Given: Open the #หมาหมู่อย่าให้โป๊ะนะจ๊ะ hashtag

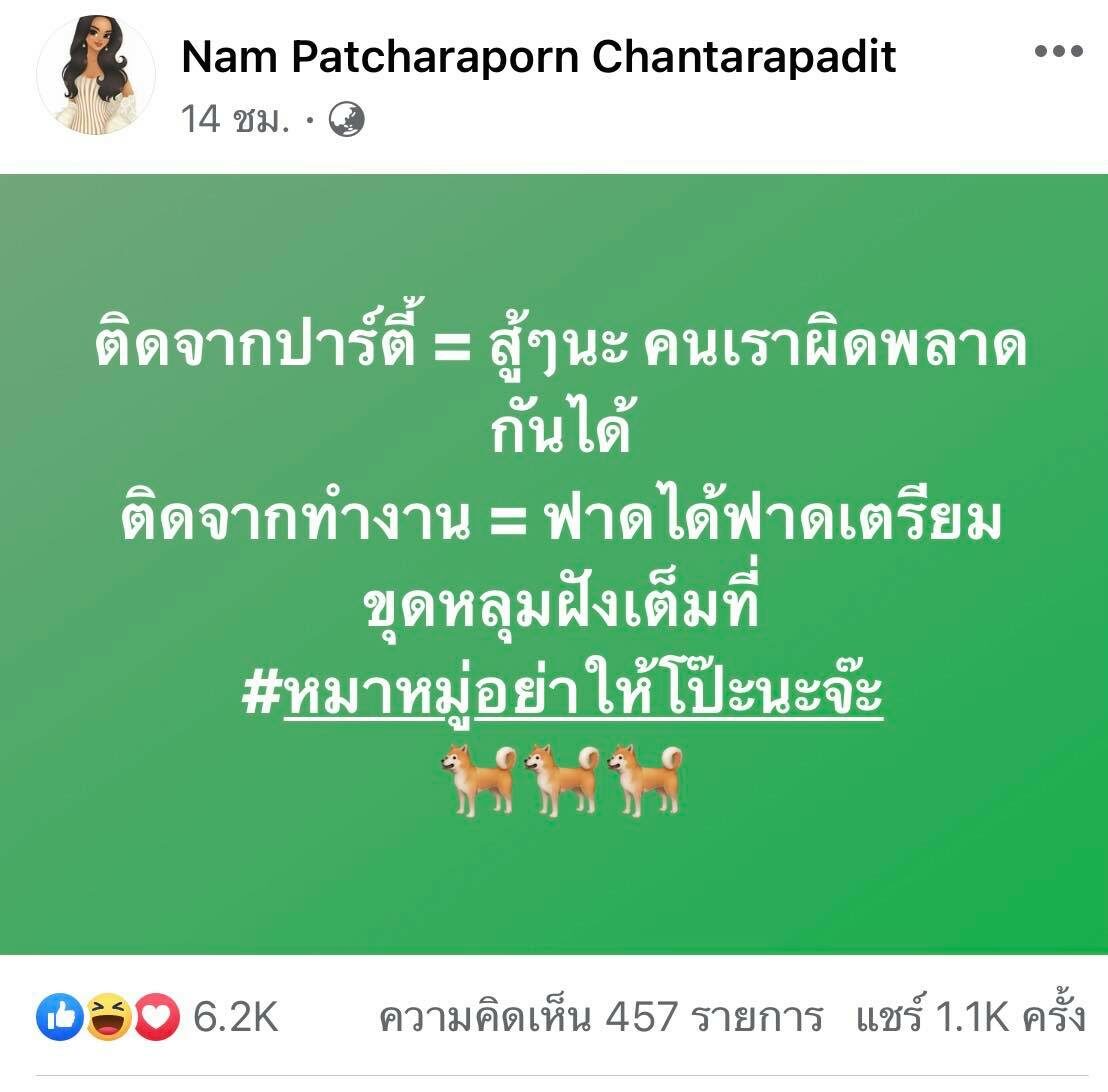Looking at the screenshot, I should click(562, 688).
